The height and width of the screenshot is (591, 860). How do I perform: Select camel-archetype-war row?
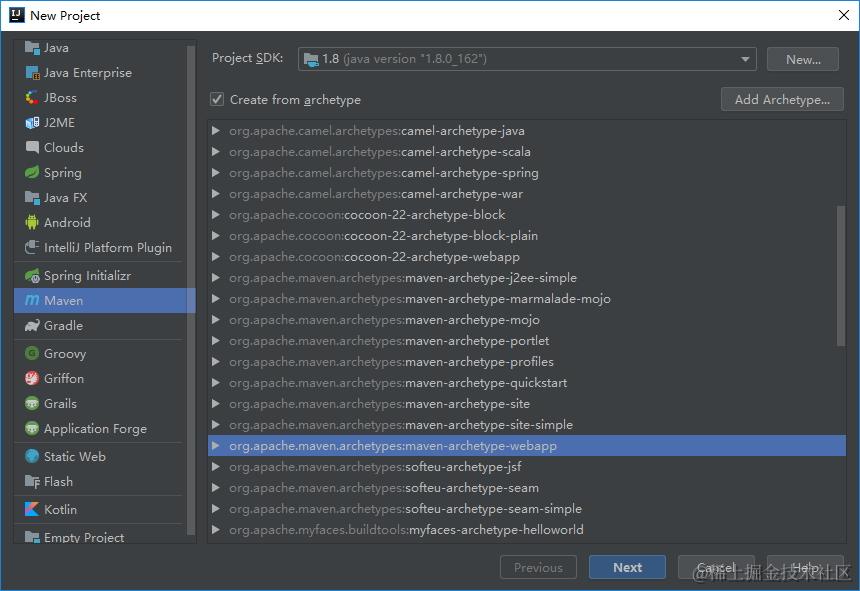(527, 194)
